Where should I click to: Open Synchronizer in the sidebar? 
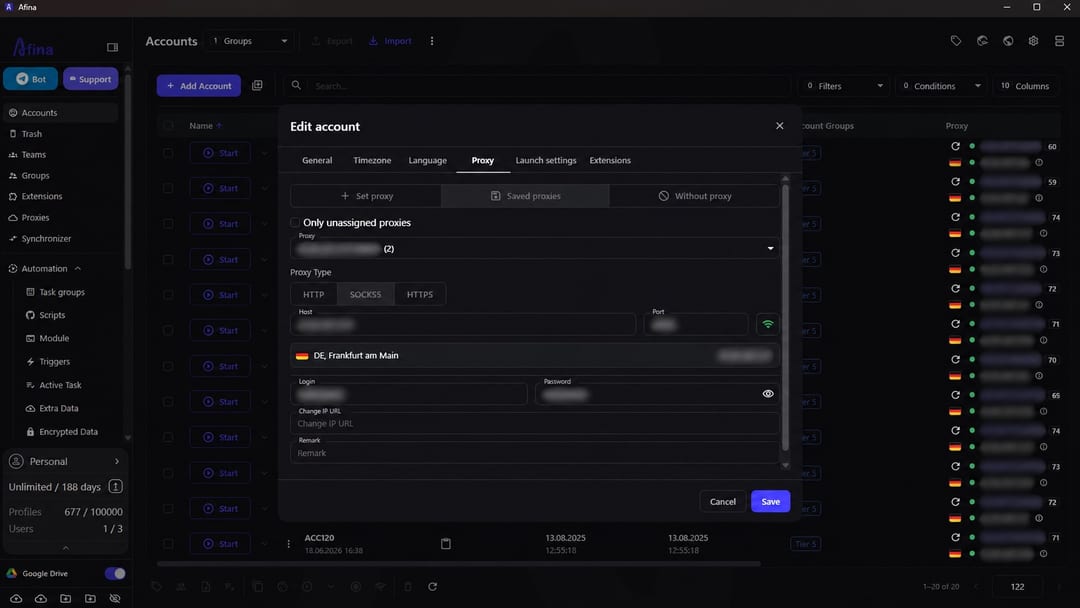[x=46, y=238]
